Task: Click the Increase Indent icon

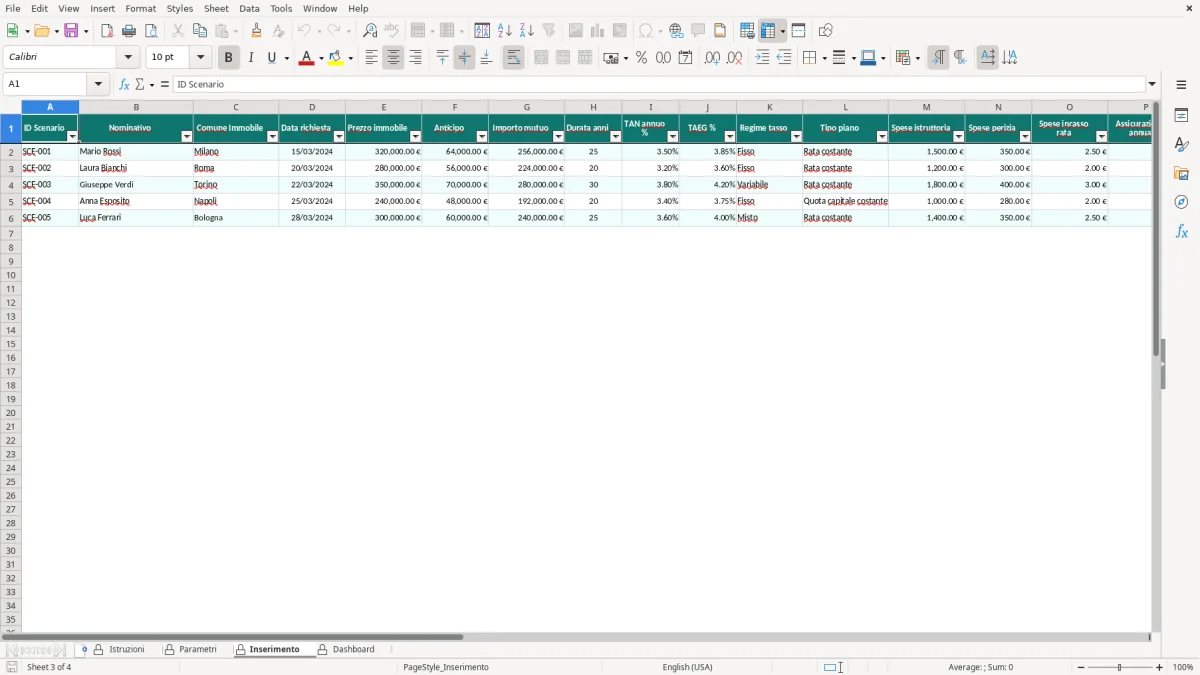Action: coord(762,58)
